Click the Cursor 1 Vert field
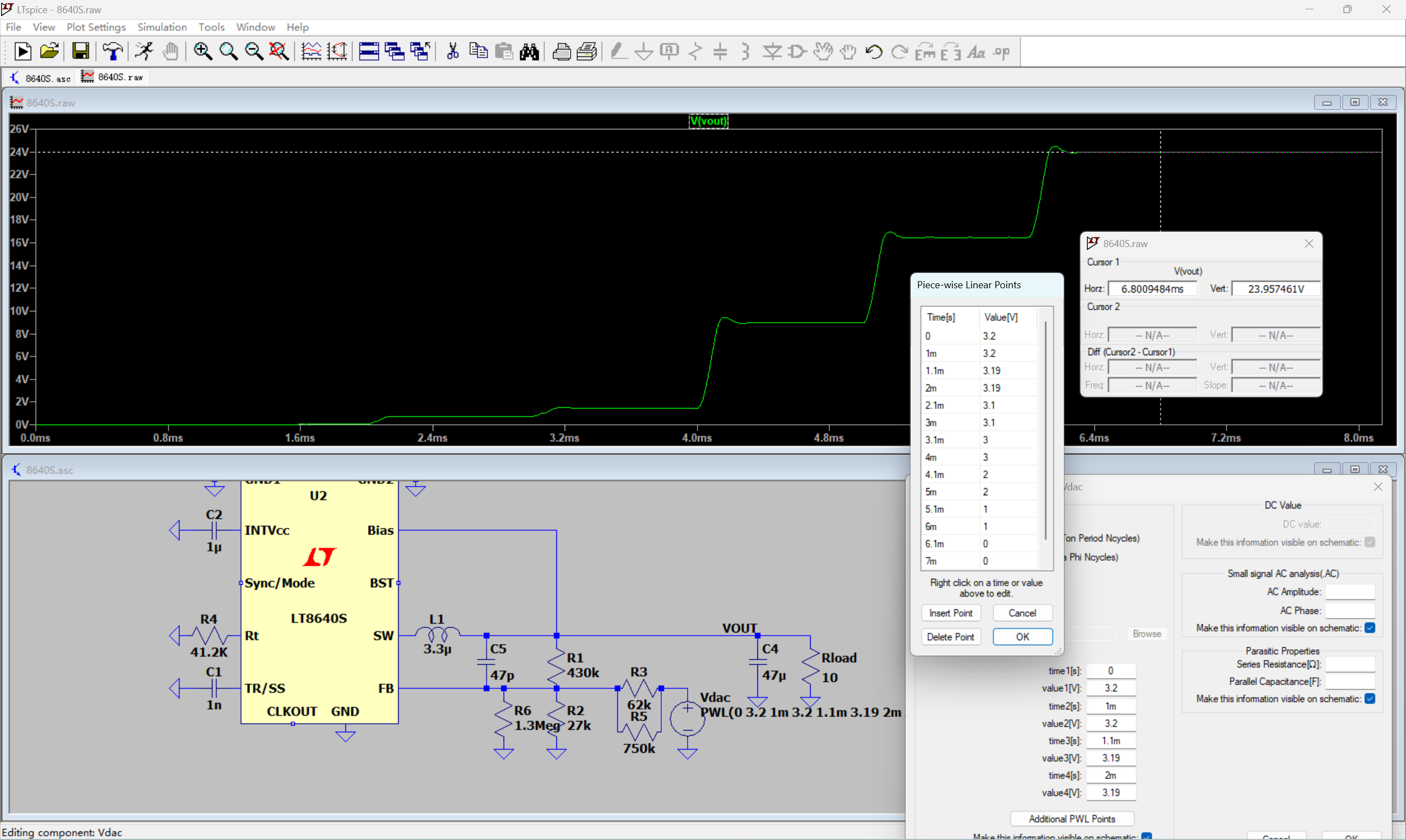This screenshot has height=840, width=1406. tap(1276, 289)
